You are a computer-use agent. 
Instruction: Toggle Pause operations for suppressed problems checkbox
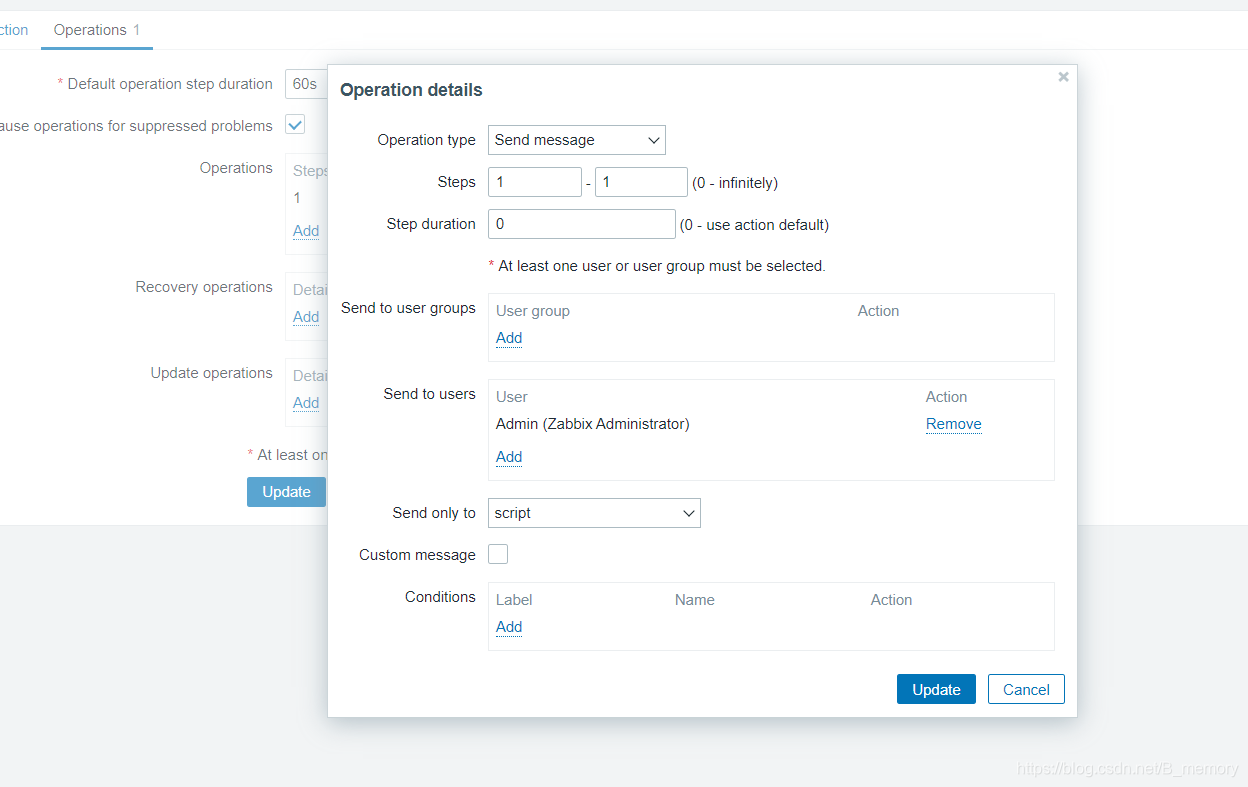coord(295,125)
